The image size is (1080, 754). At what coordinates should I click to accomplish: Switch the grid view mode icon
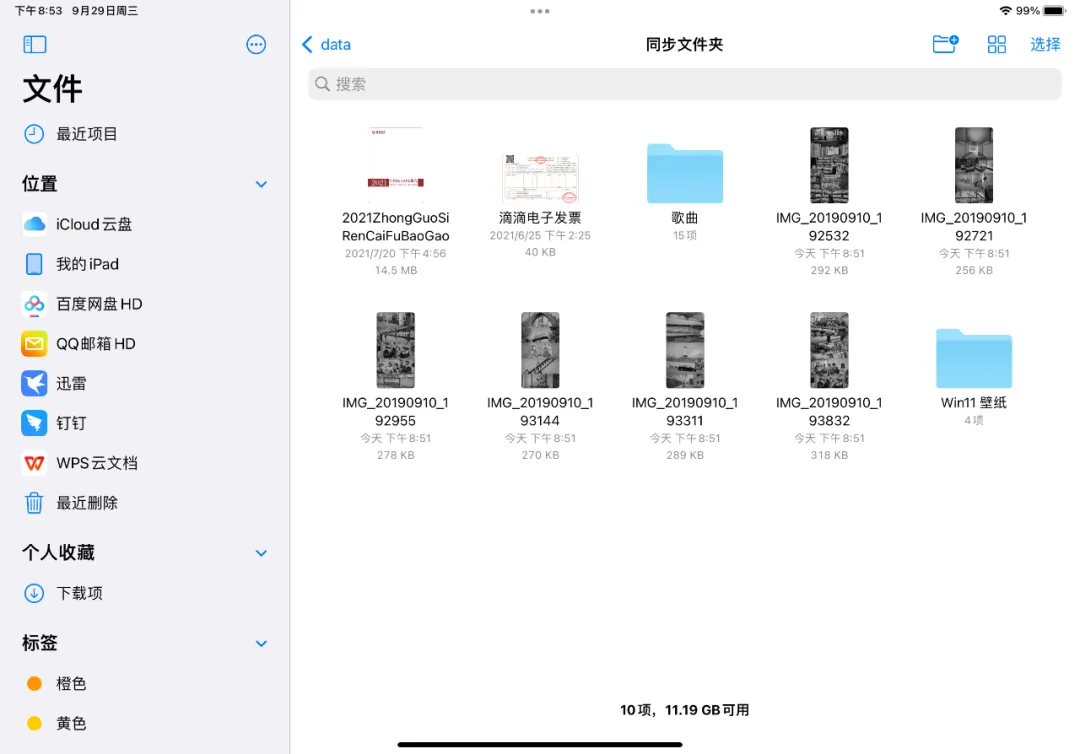pyautogui.click(x=997, y=45)
